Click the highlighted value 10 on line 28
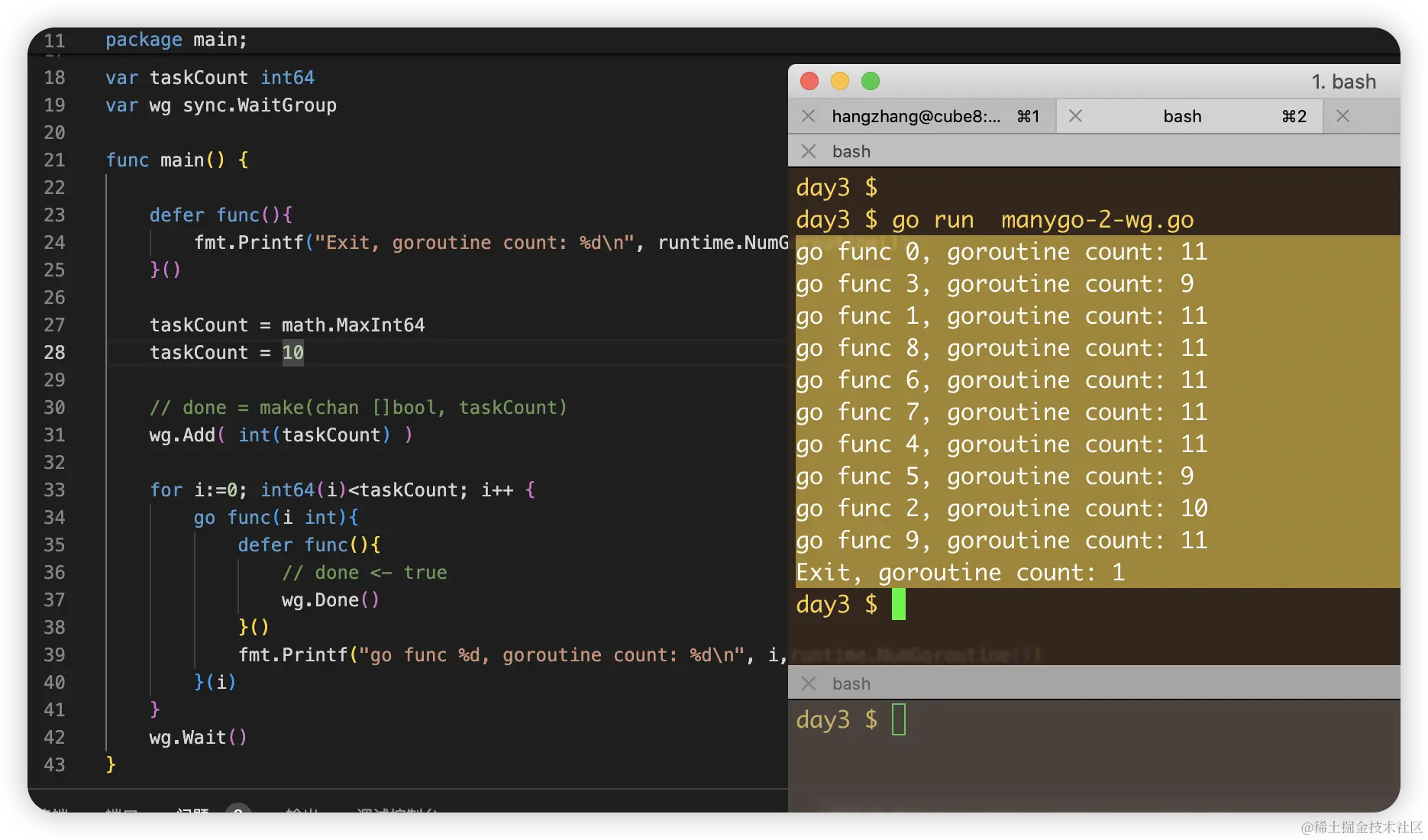This screenshot has height=840, width=1428. click(293, 353)
